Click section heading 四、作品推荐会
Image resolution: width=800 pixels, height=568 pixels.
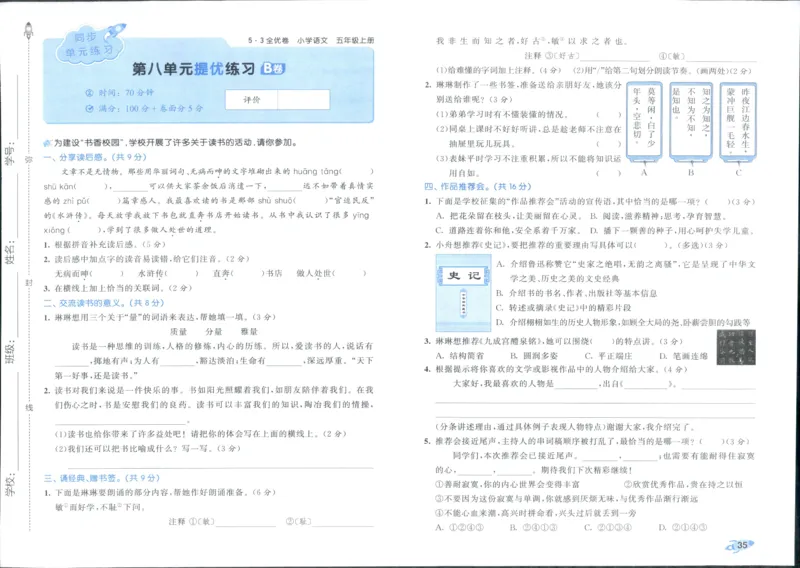click(x=477, y=187)
